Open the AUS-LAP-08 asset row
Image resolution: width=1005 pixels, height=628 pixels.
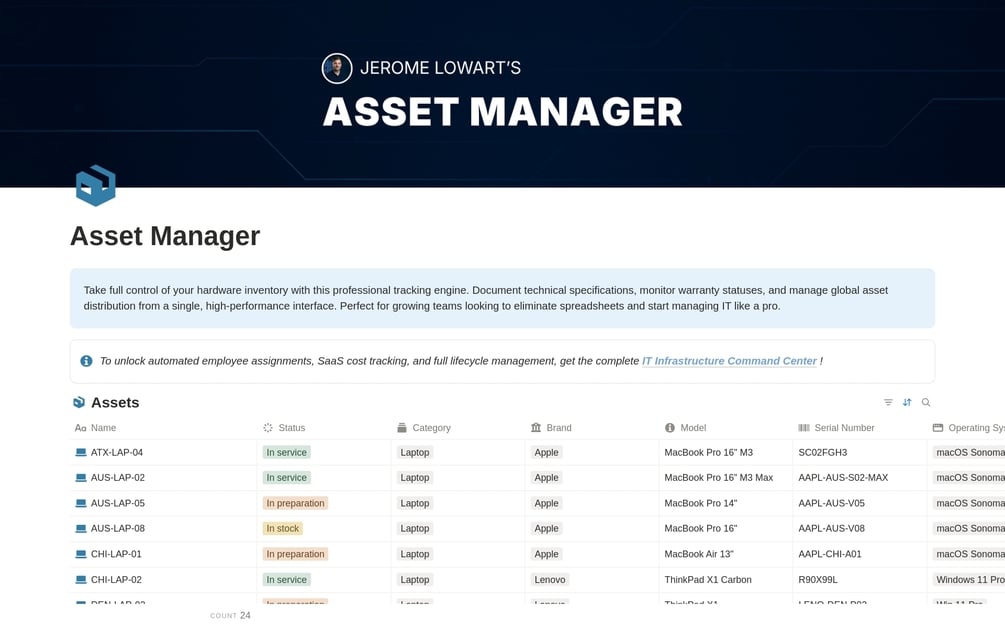pos(117,529)
